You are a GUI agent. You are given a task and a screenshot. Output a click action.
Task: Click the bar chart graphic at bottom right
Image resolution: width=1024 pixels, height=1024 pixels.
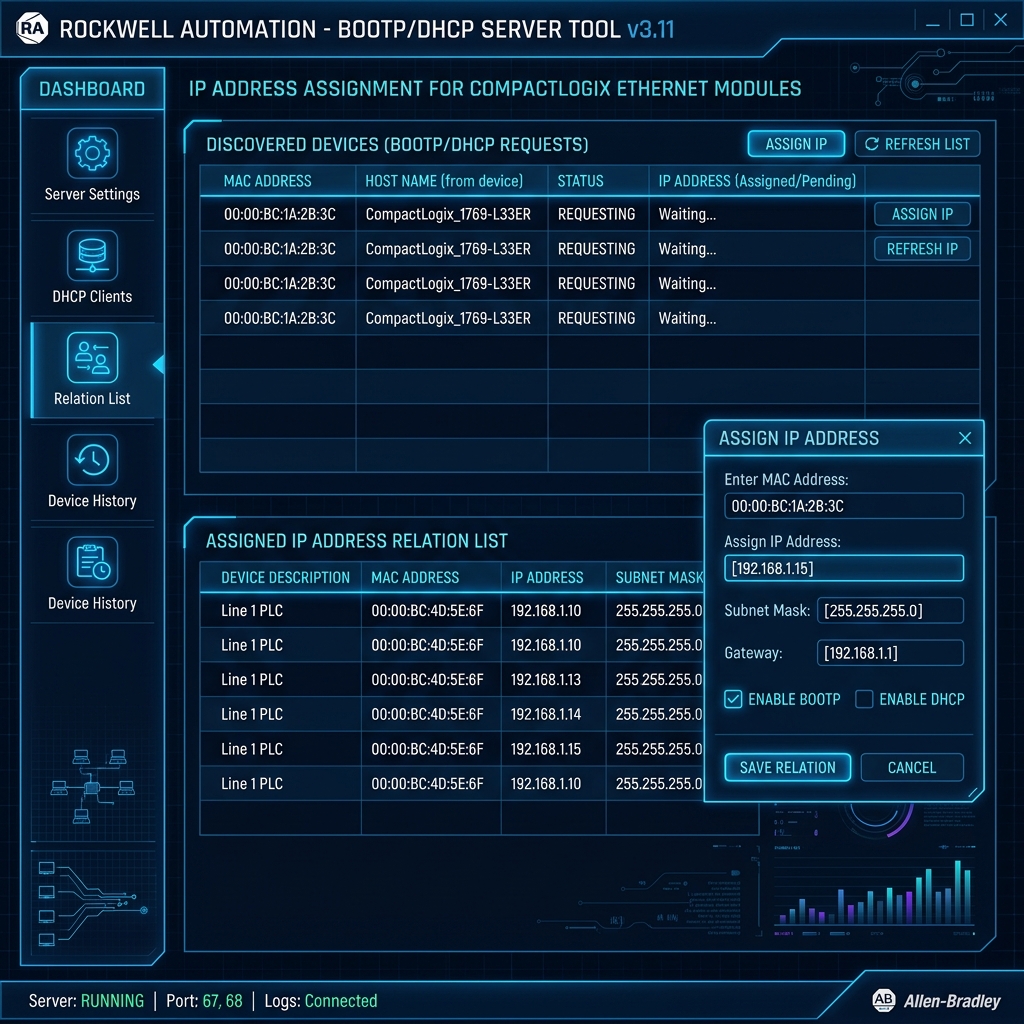pos(874,893)
